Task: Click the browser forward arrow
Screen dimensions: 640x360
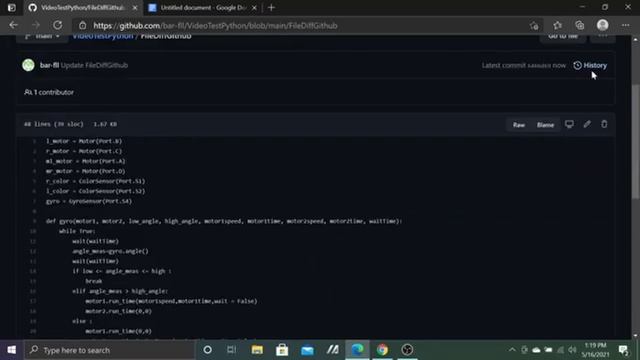Action: click(36, 25)
